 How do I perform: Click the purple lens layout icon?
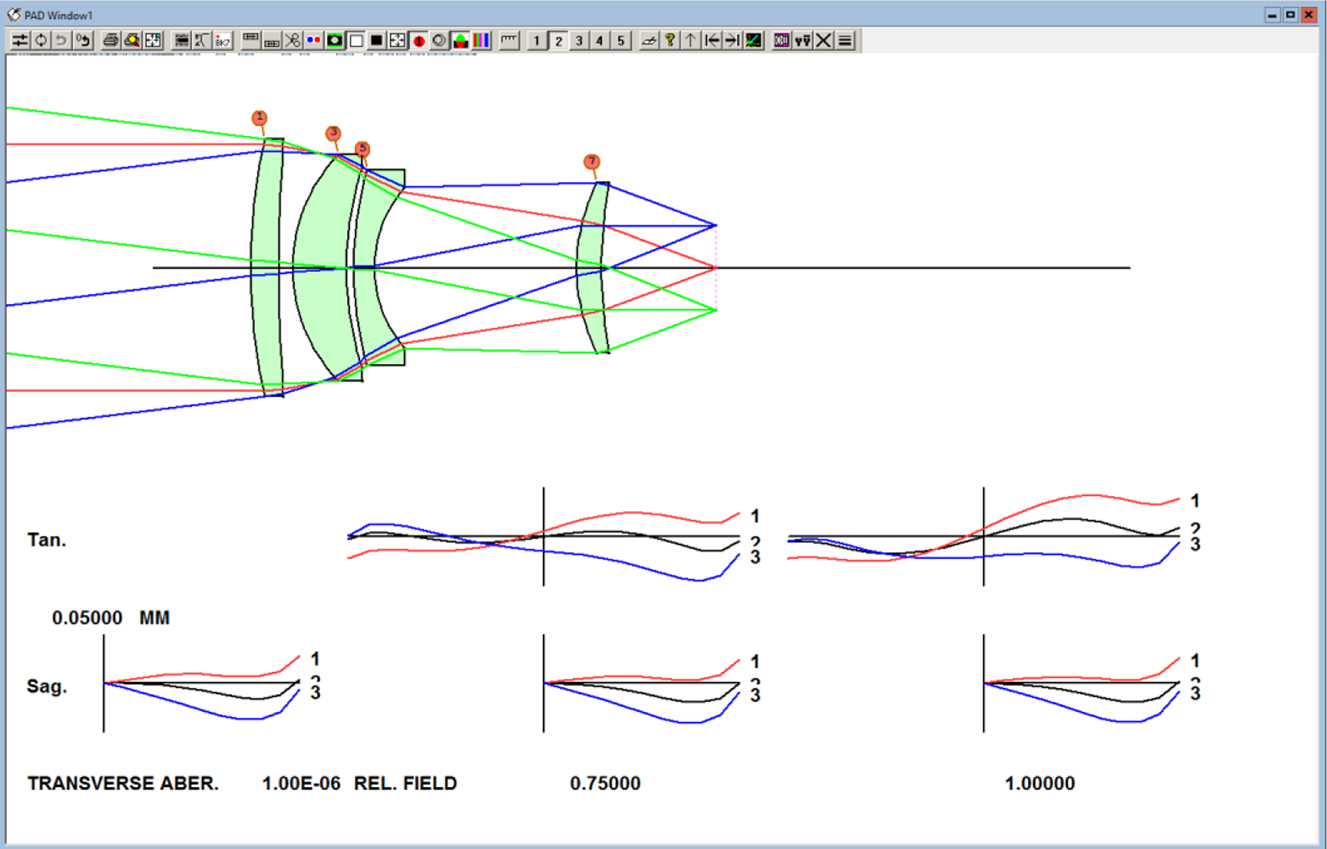(x=781, y=40)
